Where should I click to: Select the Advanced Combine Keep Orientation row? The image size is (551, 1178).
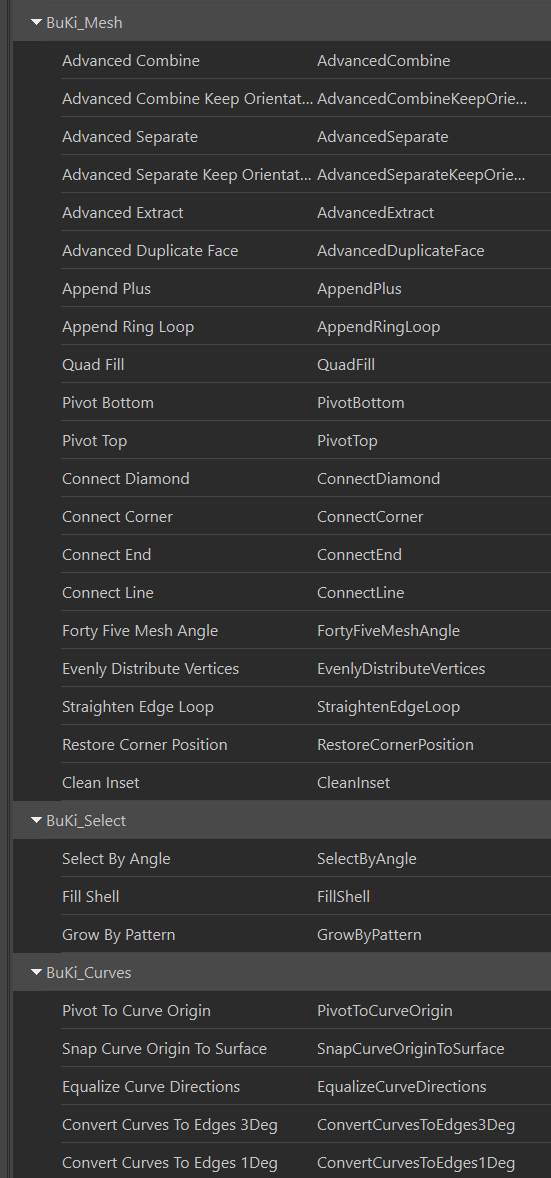pos(188,98)
